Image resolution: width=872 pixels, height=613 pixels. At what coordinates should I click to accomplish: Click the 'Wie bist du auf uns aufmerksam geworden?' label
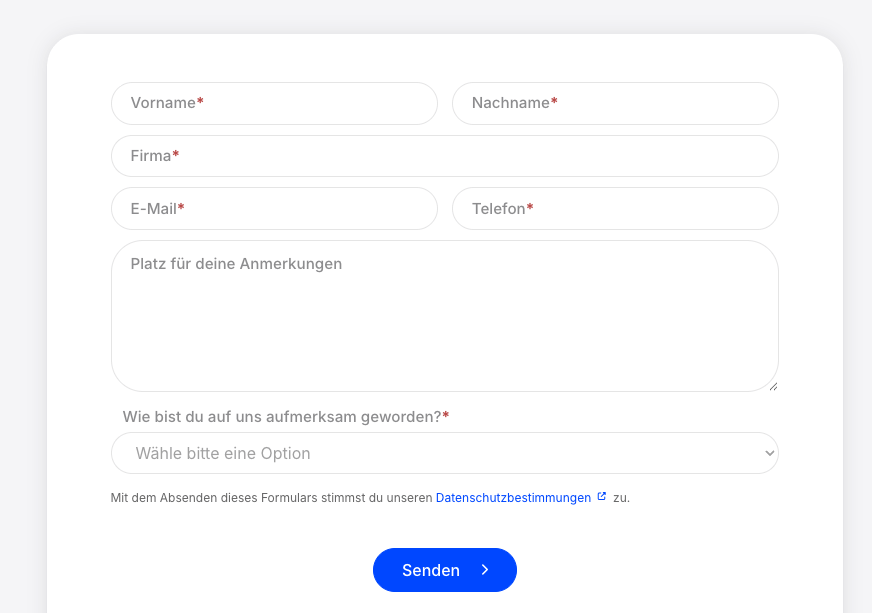[281, 417]
